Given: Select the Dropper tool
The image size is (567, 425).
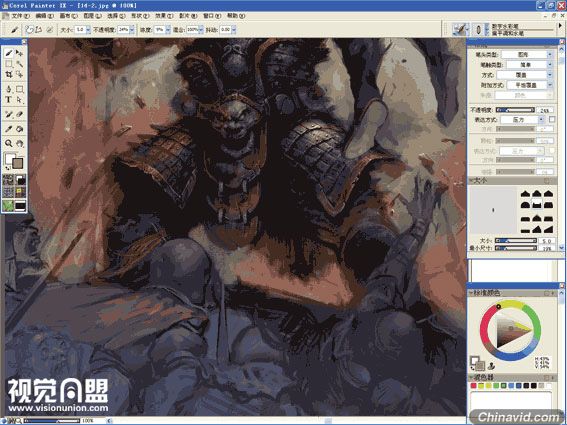Looking at the screenshot, I should pyautogui.click(x=9, y=129).
